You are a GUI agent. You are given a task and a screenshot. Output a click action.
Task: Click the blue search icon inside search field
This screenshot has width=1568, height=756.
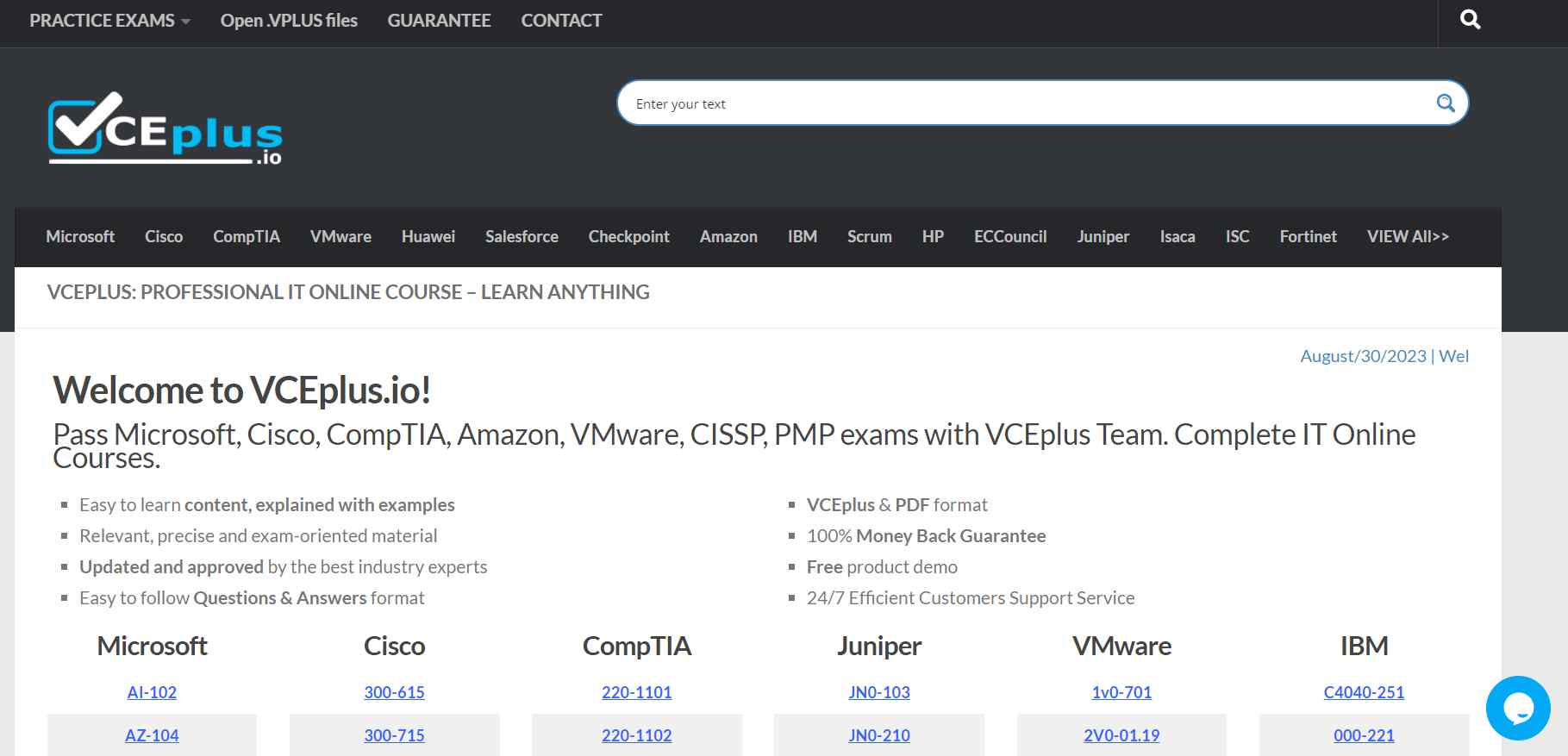[x=1446, y=103]
